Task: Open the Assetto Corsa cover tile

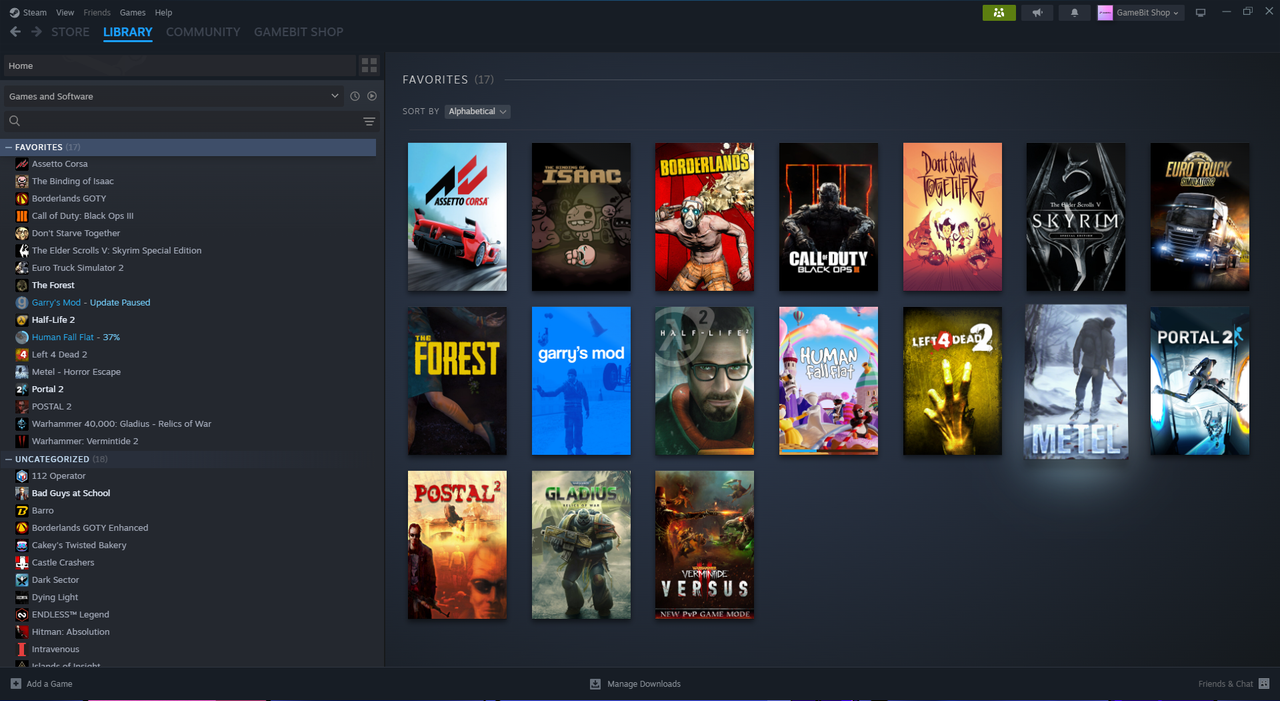Action: tap(457, 217)
